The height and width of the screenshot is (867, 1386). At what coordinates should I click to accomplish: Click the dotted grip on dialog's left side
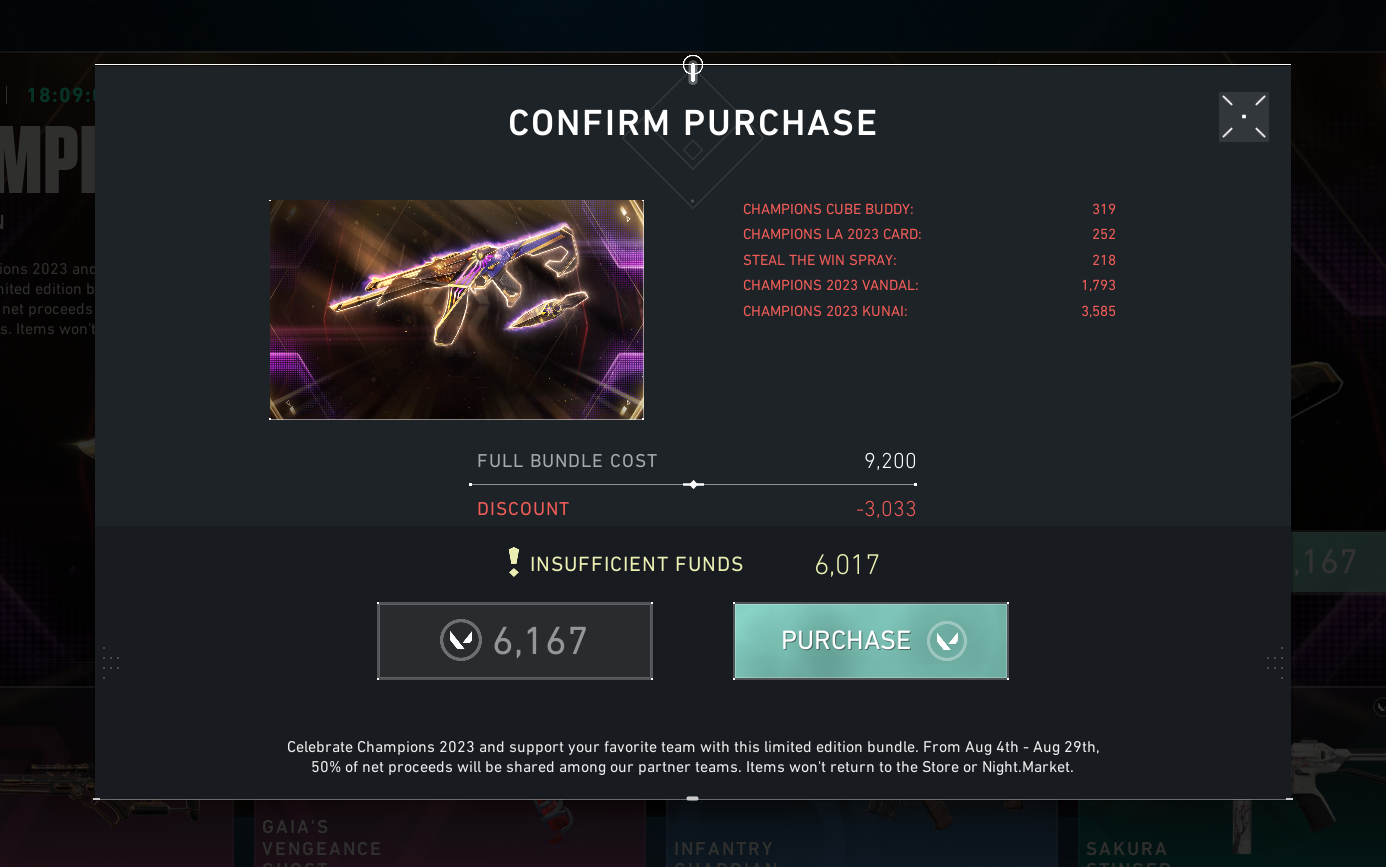point(111,662)
